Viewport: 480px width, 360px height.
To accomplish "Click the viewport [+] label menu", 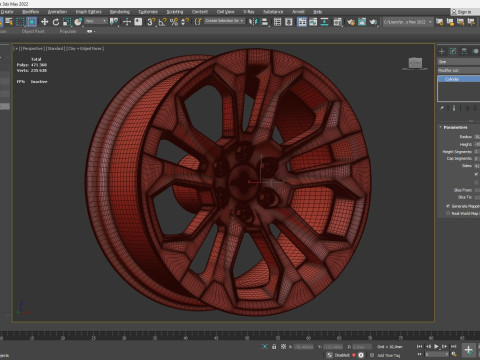I will point(16,49).
